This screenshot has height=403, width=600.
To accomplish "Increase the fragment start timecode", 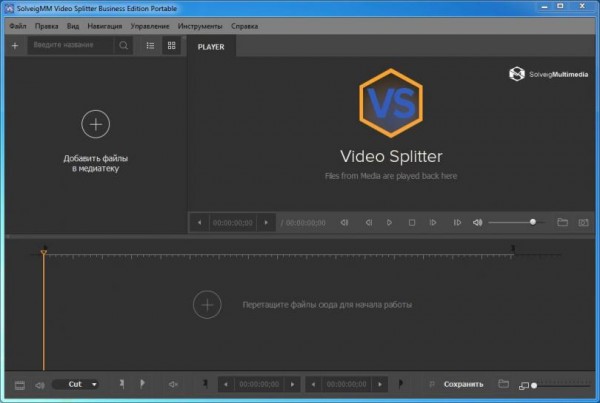I will pyautogui.click(x=292, y=384).
